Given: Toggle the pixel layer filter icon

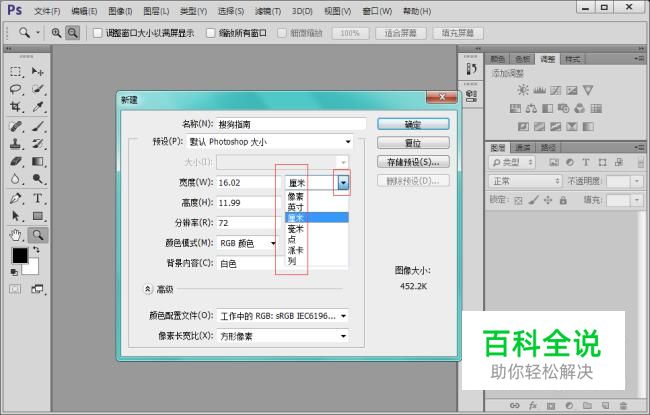Looking at the screenshot, I should pos(554,162).
